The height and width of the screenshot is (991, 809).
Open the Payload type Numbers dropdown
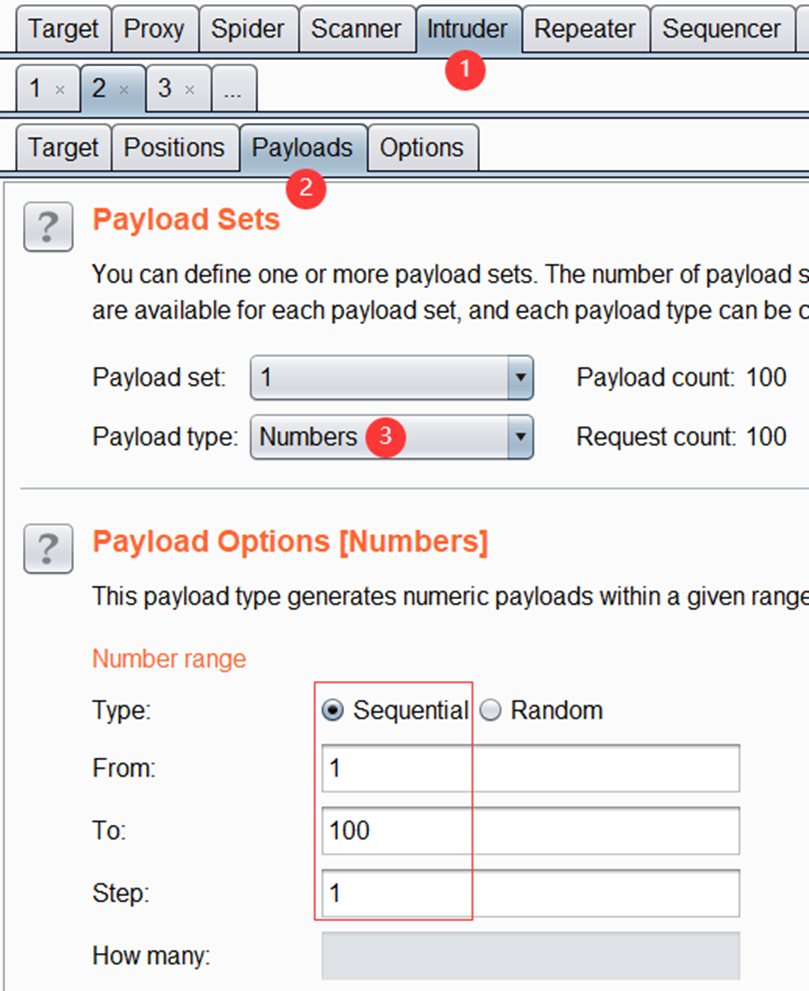(x=392, y=437)
